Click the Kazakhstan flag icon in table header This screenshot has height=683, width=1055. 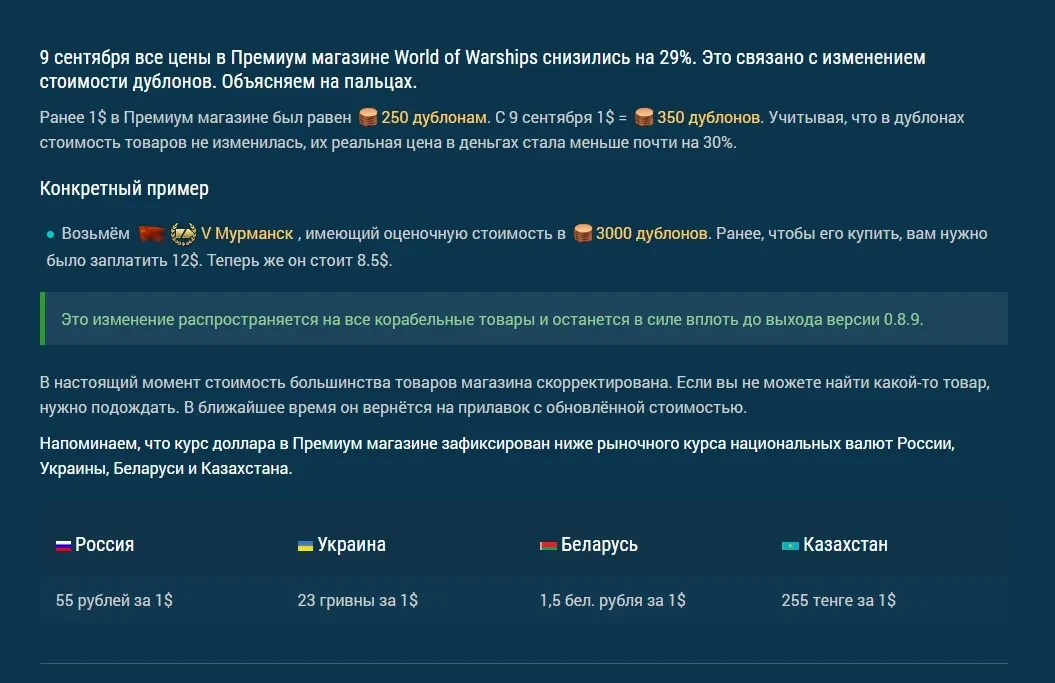point(790,546)
